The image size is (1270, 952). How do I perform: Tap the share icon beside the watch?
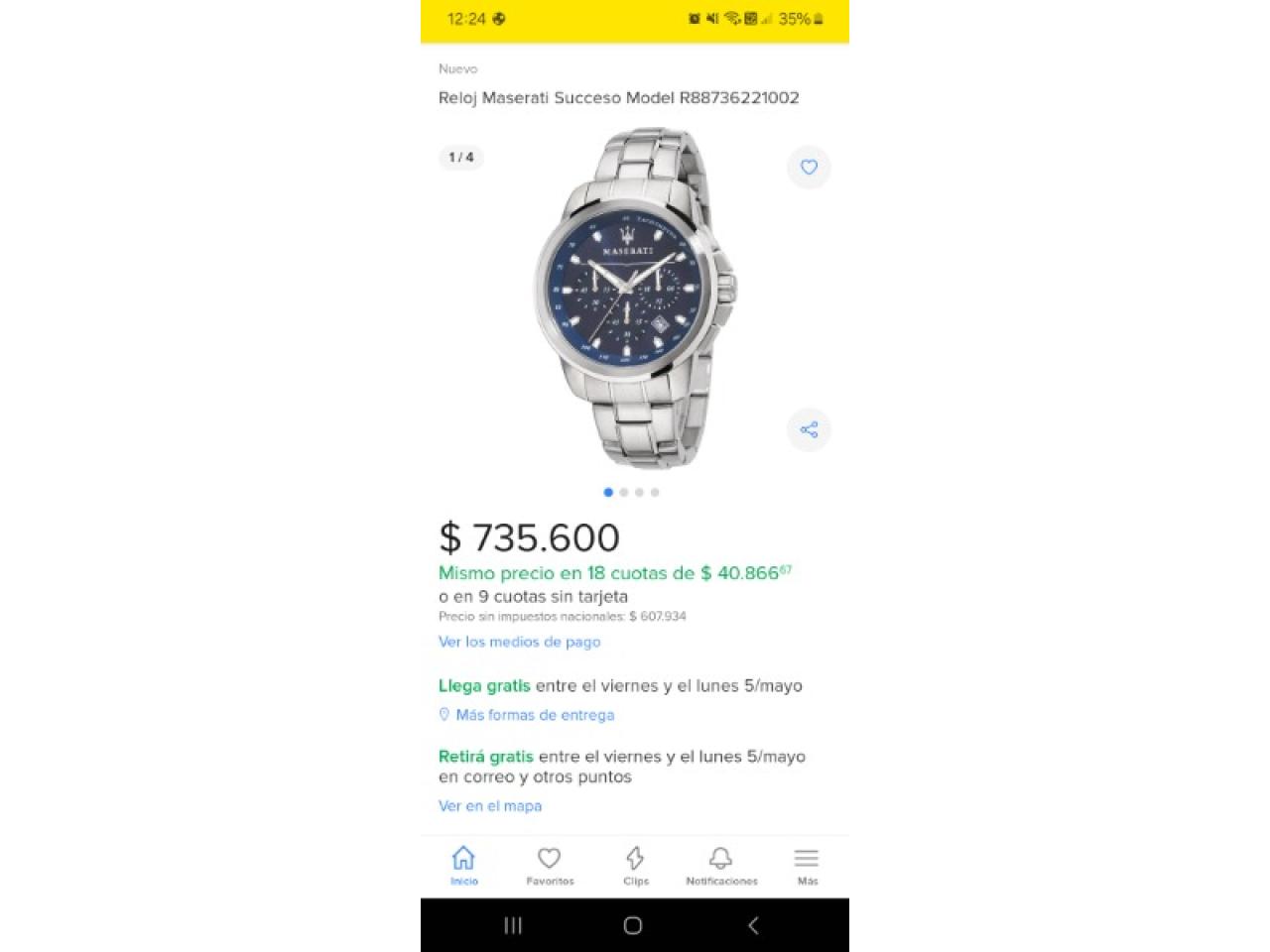pyautogui.click(x=809, y=429)
